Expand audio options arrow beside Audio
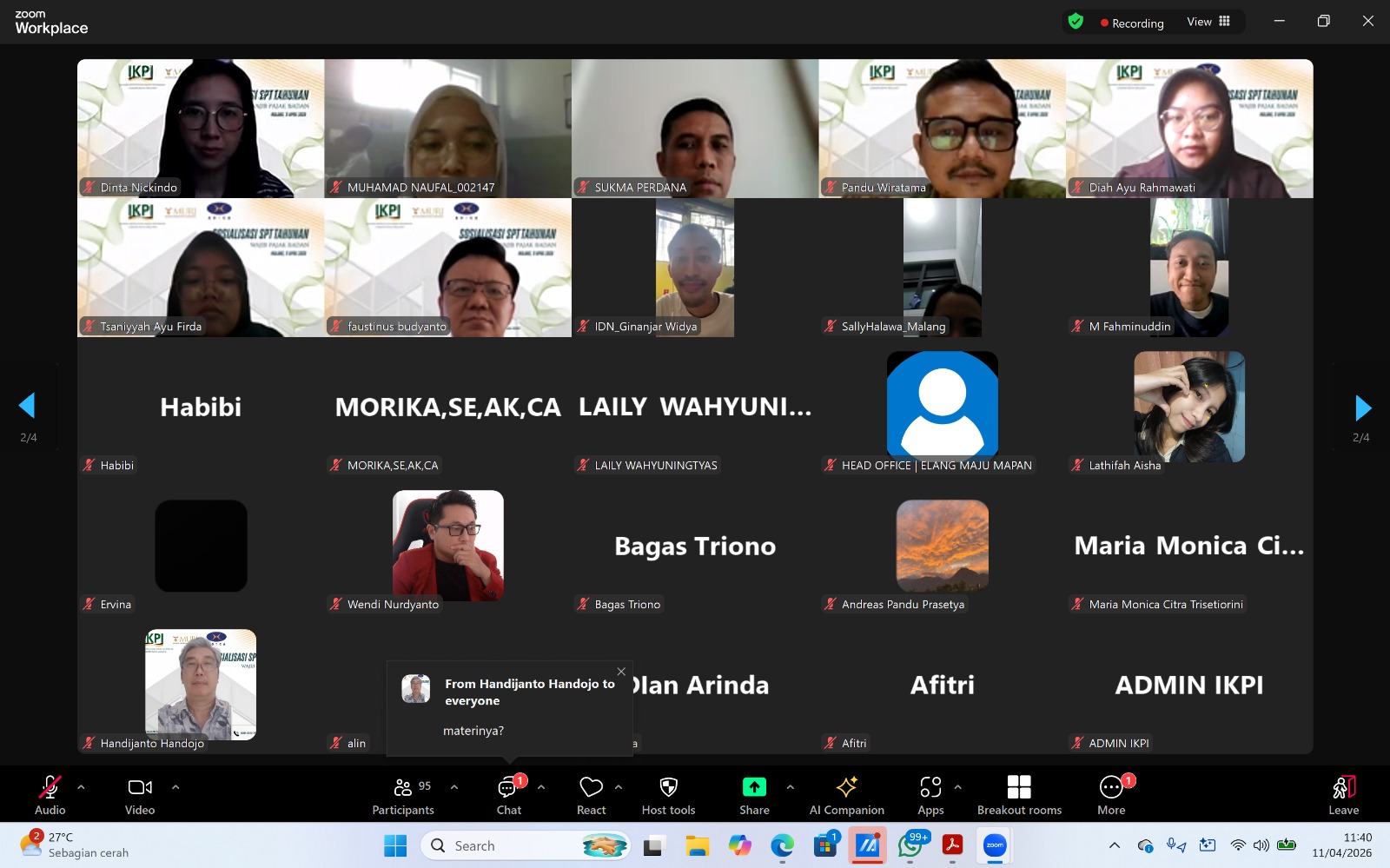This screenshot has width=1390, height=868. click(81, 787)
